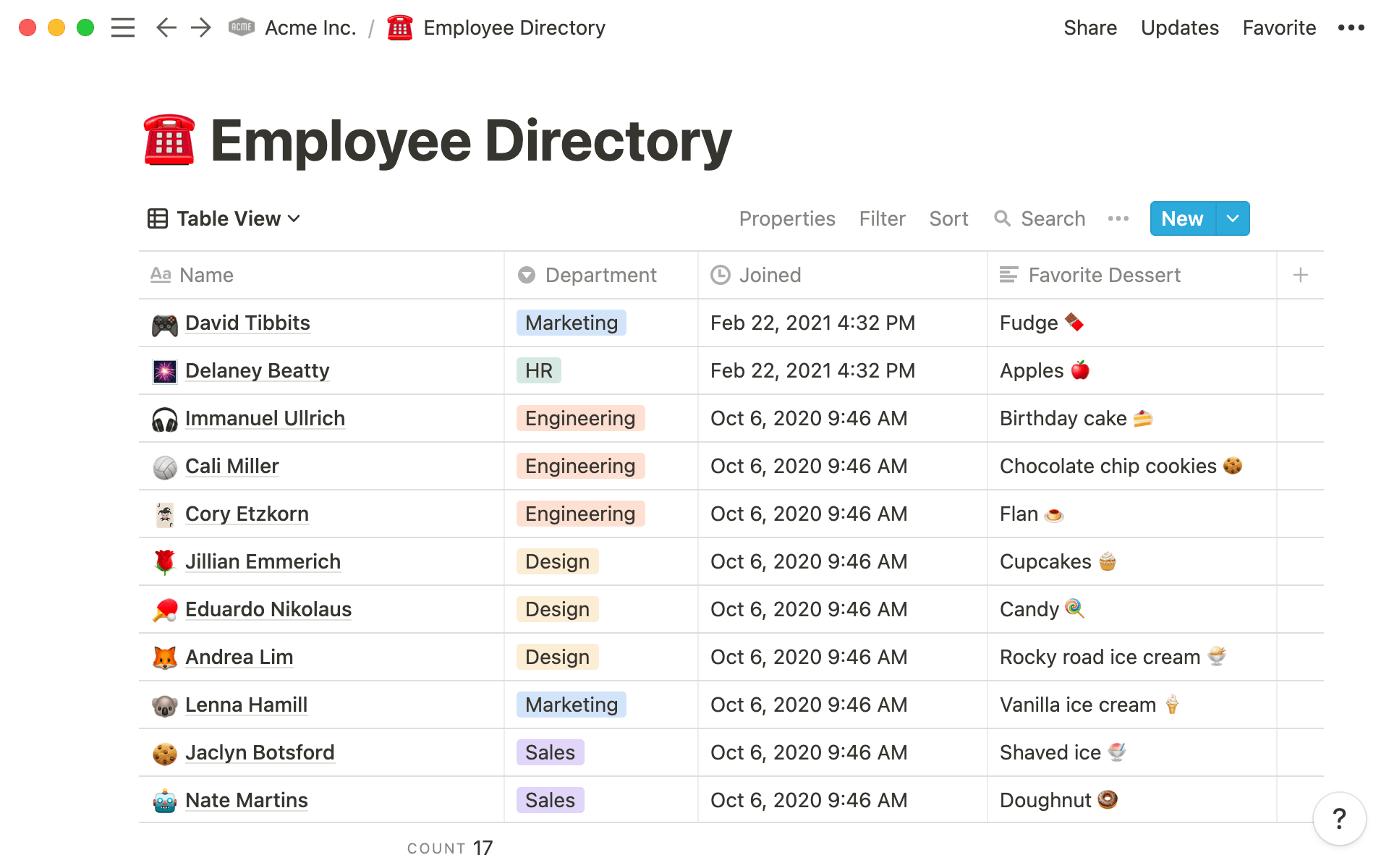The height and width of the screenshot is (868, 1389).
Task: Click the clock icon on the Joined column
Action: point(721,275)
